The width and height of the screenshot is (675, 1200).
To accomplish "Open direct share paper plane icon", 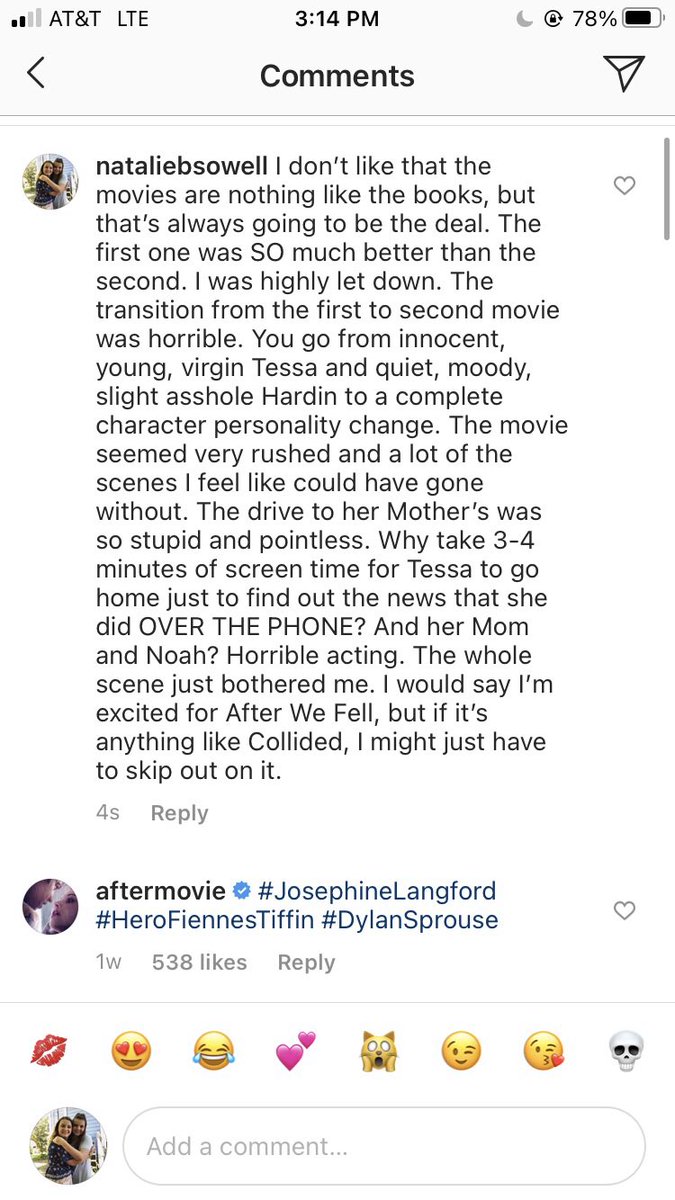I will [622, 74].
